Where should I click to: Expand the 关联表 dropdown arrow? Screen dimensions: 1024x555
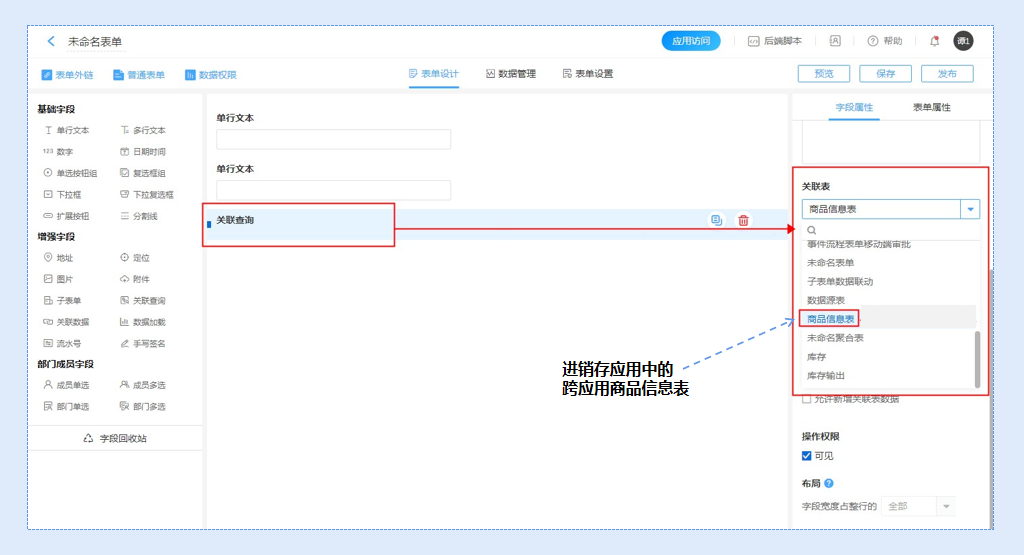point(970,209)
